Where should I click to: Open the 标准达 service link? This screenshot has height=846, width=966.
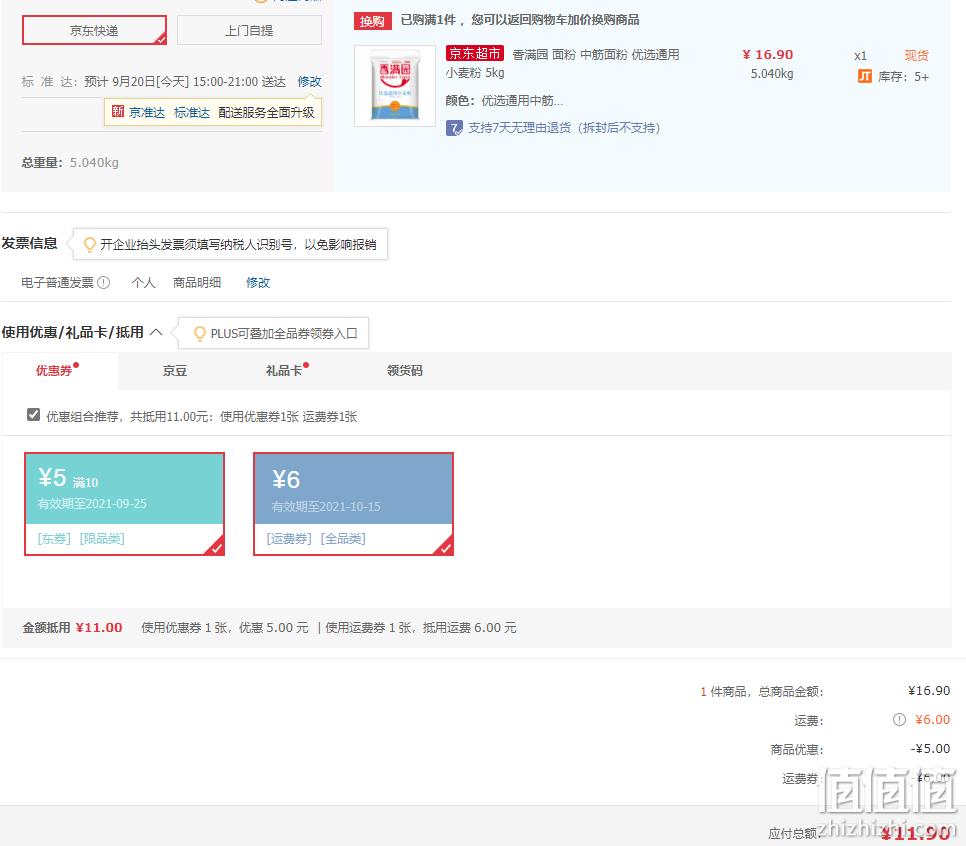coord(192,113)
